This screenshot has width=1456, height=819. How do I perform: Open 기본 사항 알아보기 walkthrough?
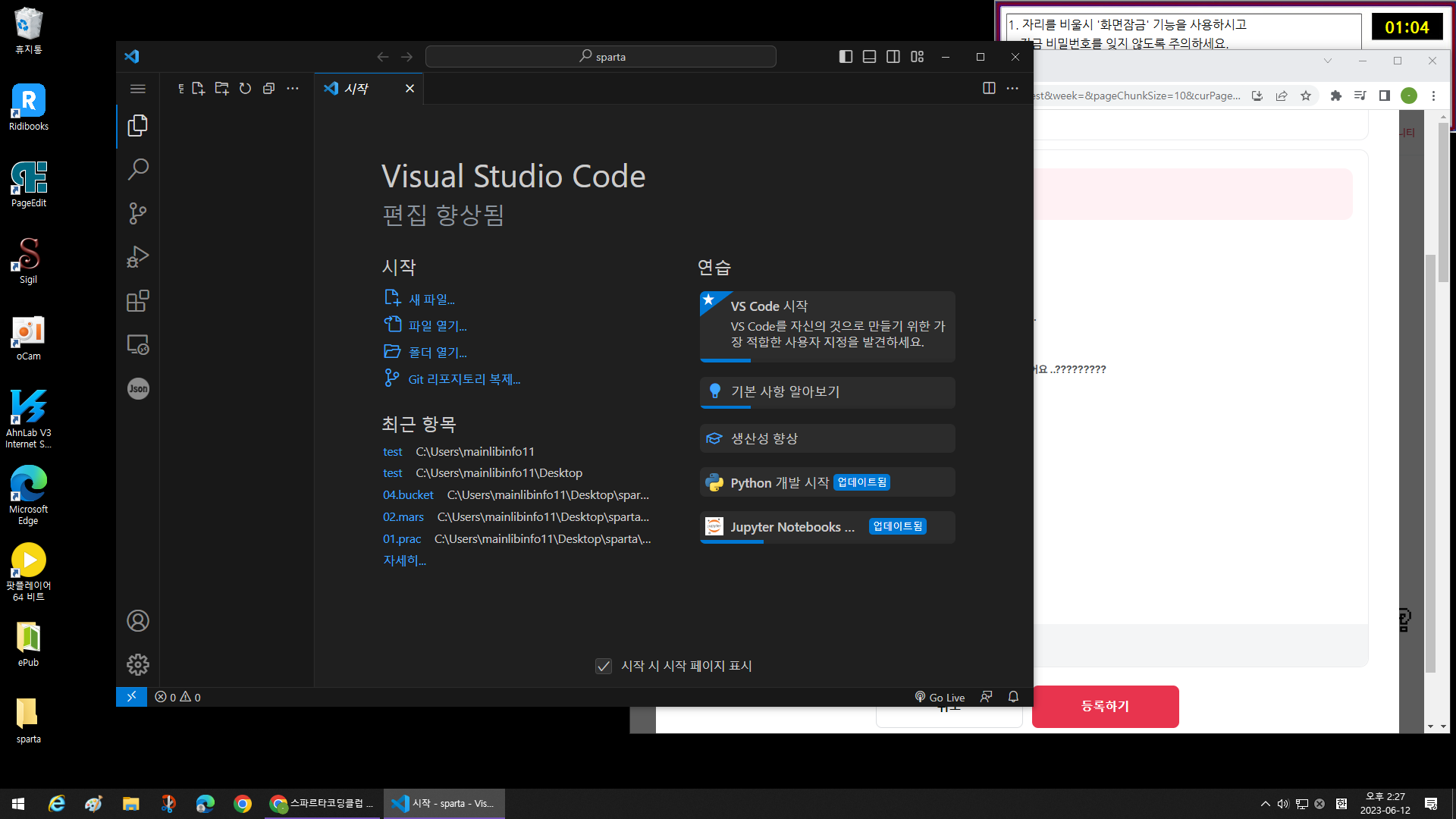click(827, 393)
